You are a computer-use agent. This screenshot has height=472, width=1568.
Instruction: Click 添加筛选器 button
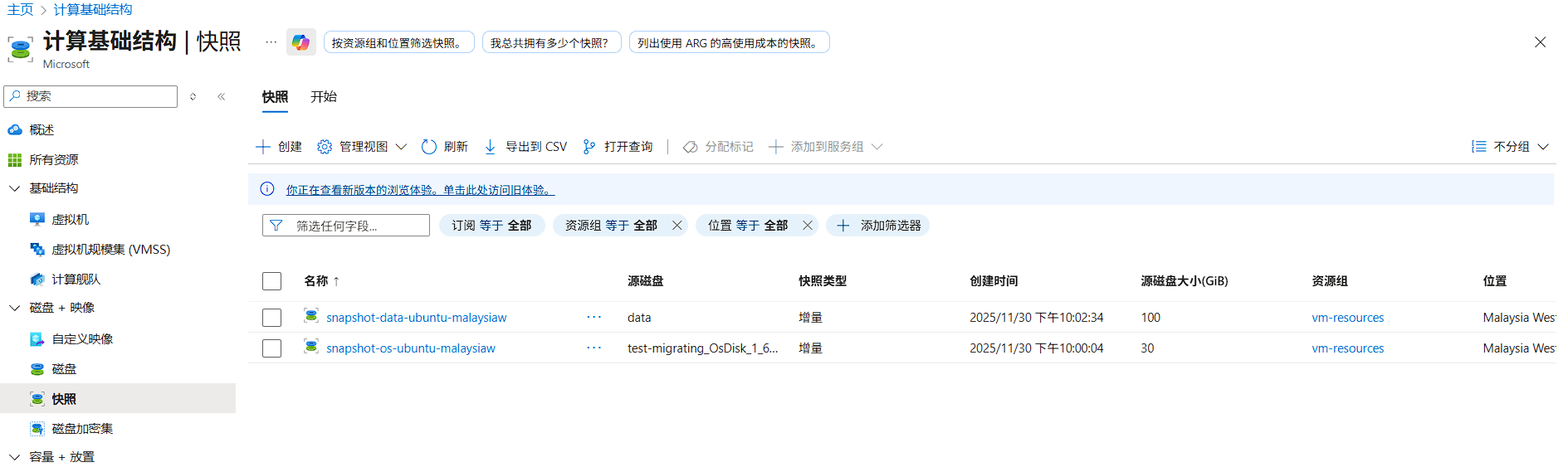click(x=878, y=226)
